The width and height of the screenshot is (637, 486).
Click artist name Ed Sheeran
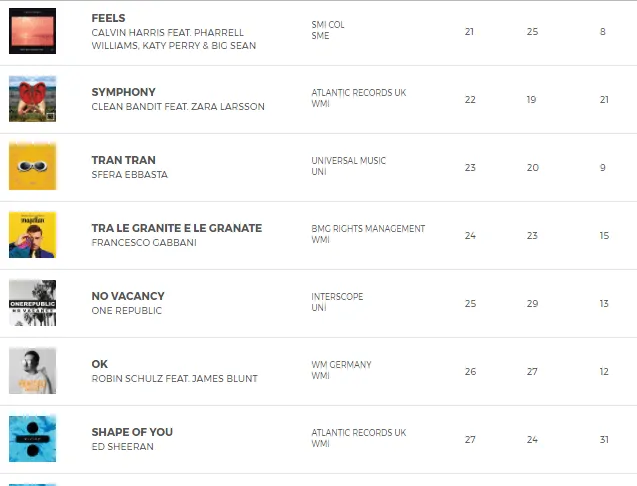tap(122, 447)
